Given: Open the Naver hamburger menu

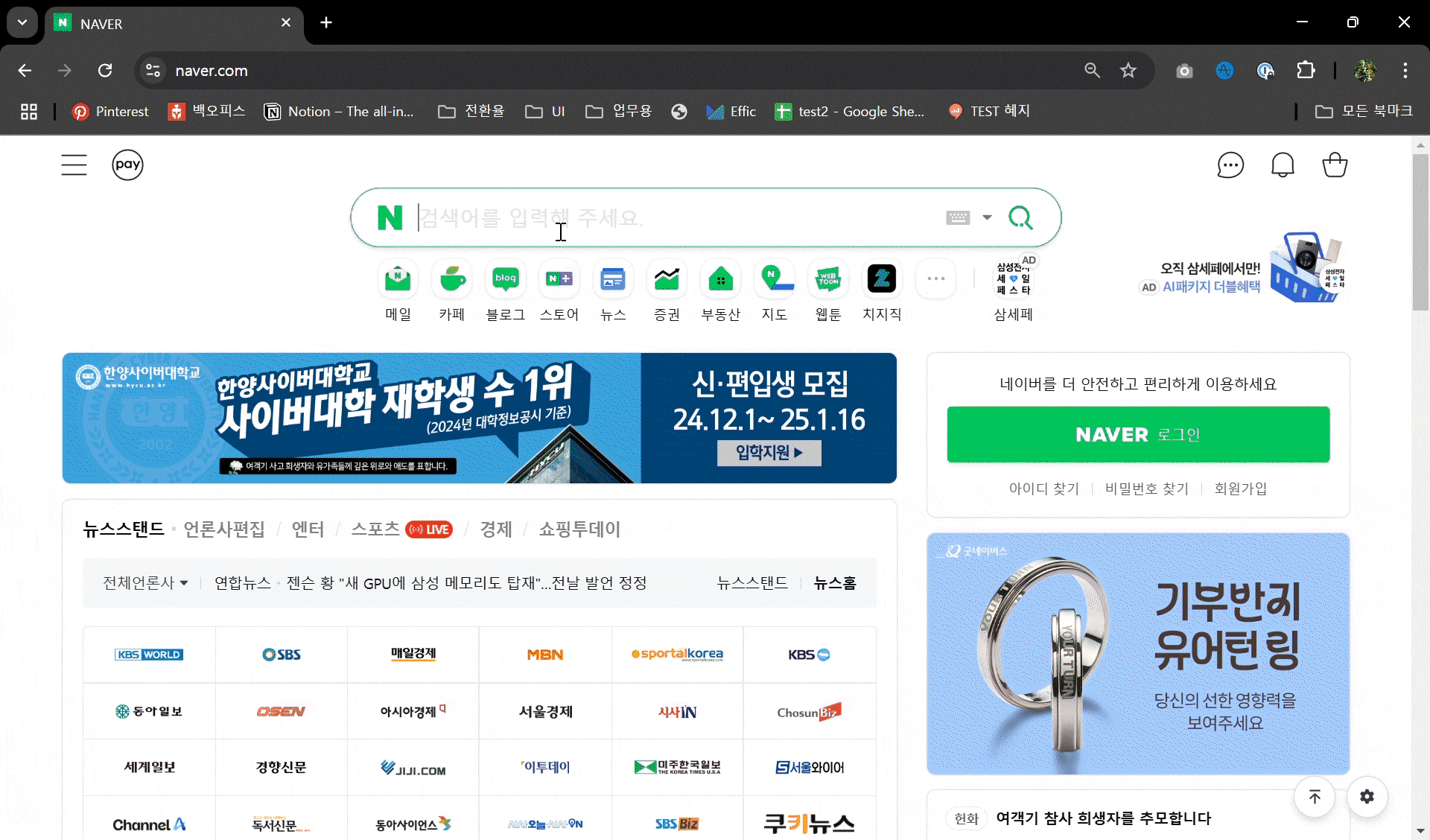Looking at the screenshot, I should pos(74,165).
